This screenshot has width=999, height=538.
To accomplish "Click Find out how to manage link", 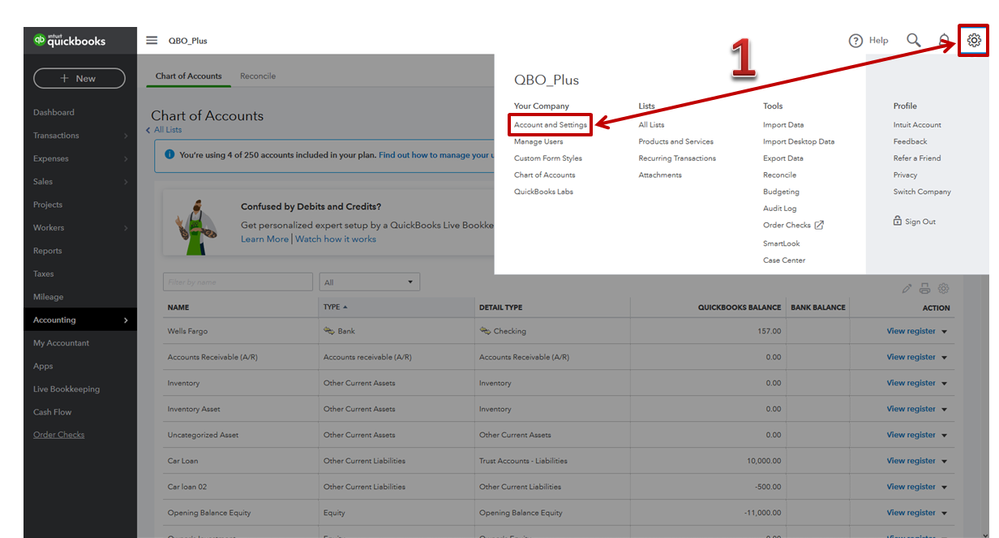I will [x=436, y=155].
